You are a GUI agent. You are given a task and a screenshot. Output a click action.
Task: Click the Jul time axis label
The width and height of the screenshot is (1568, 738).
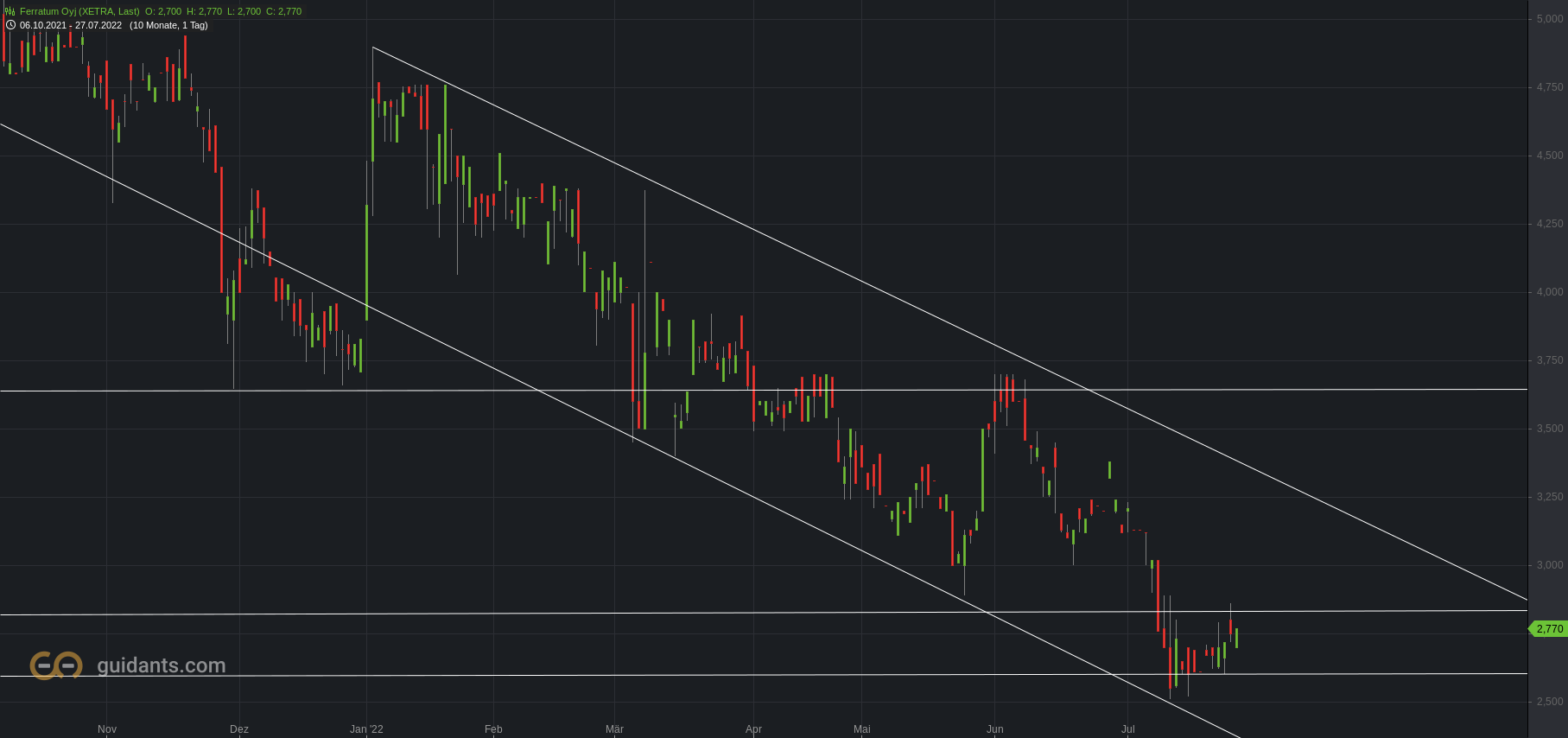point(1128,729)
